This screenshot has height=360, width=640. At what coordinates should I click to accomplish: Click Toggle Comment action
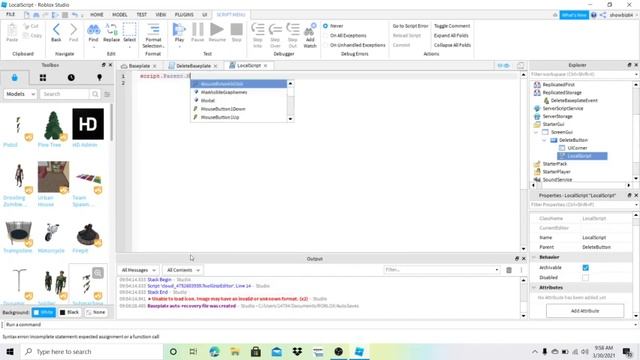452,26
